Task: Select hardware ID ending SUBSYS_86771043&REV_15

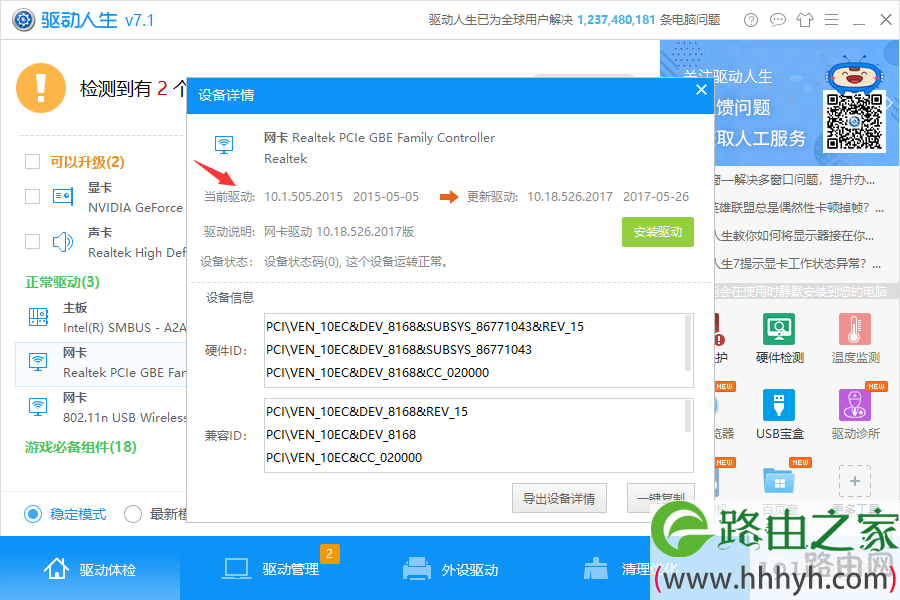Action: coord(425,327)
